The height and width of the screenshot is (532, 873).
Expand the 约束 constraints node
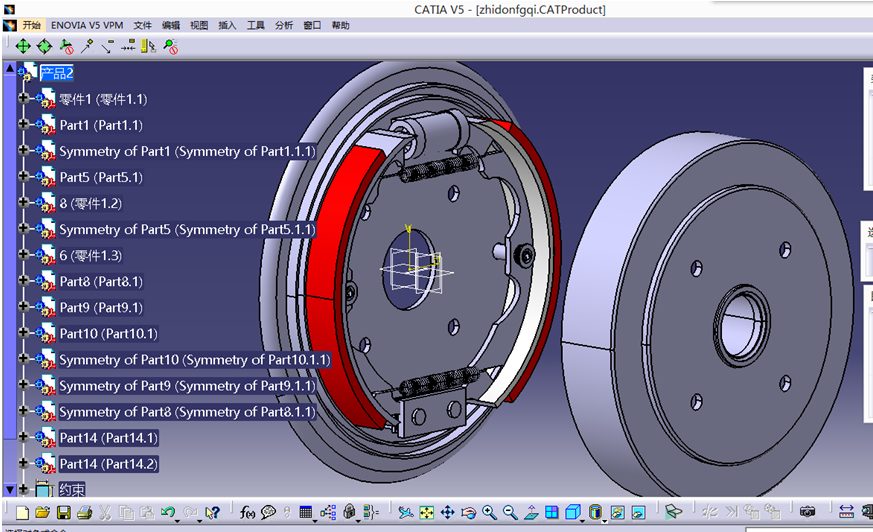tap(23, 489)
